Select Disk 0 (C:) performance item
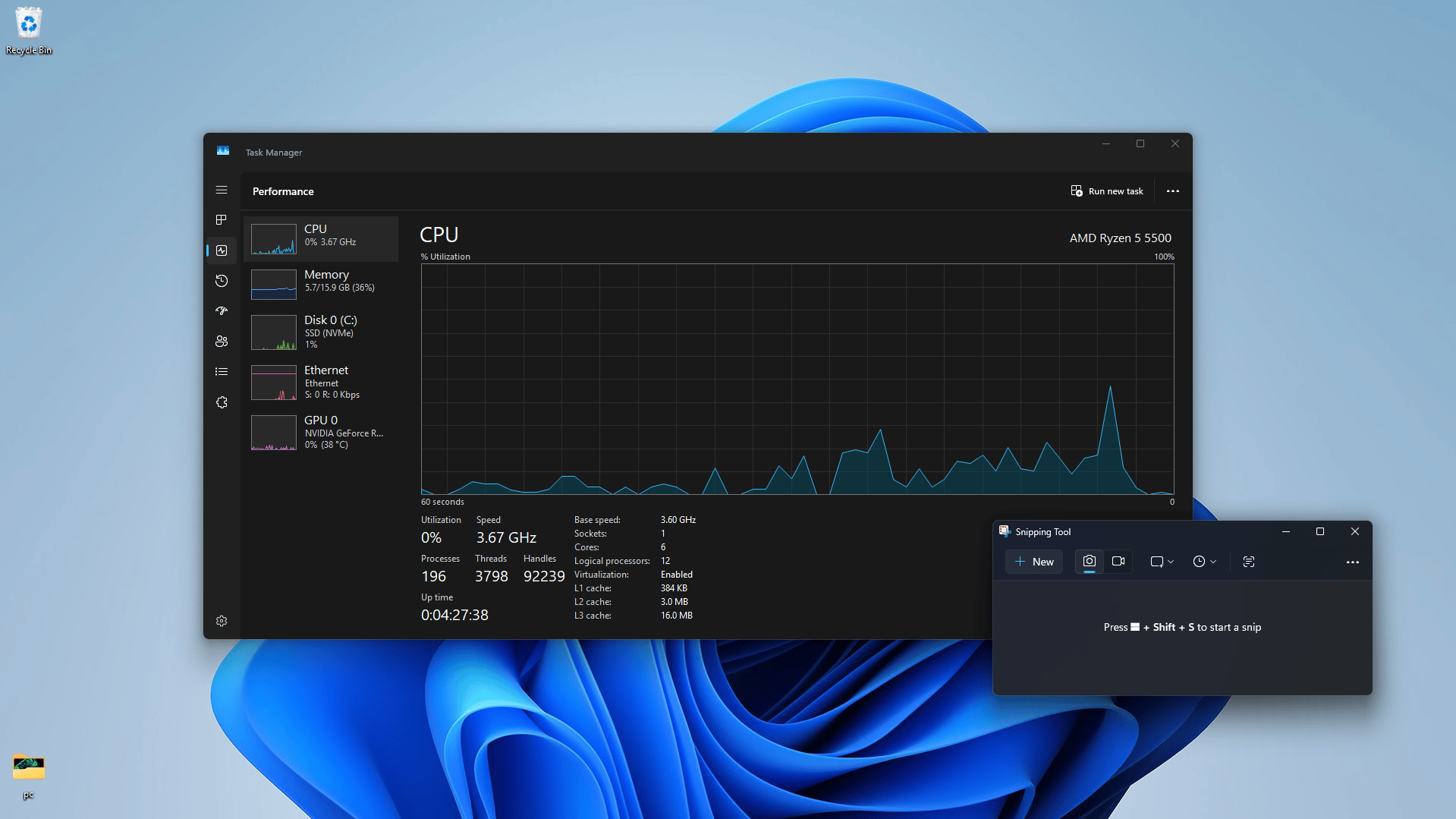Viewport: 1456px width, 819px height. click(x=321, y=332)
